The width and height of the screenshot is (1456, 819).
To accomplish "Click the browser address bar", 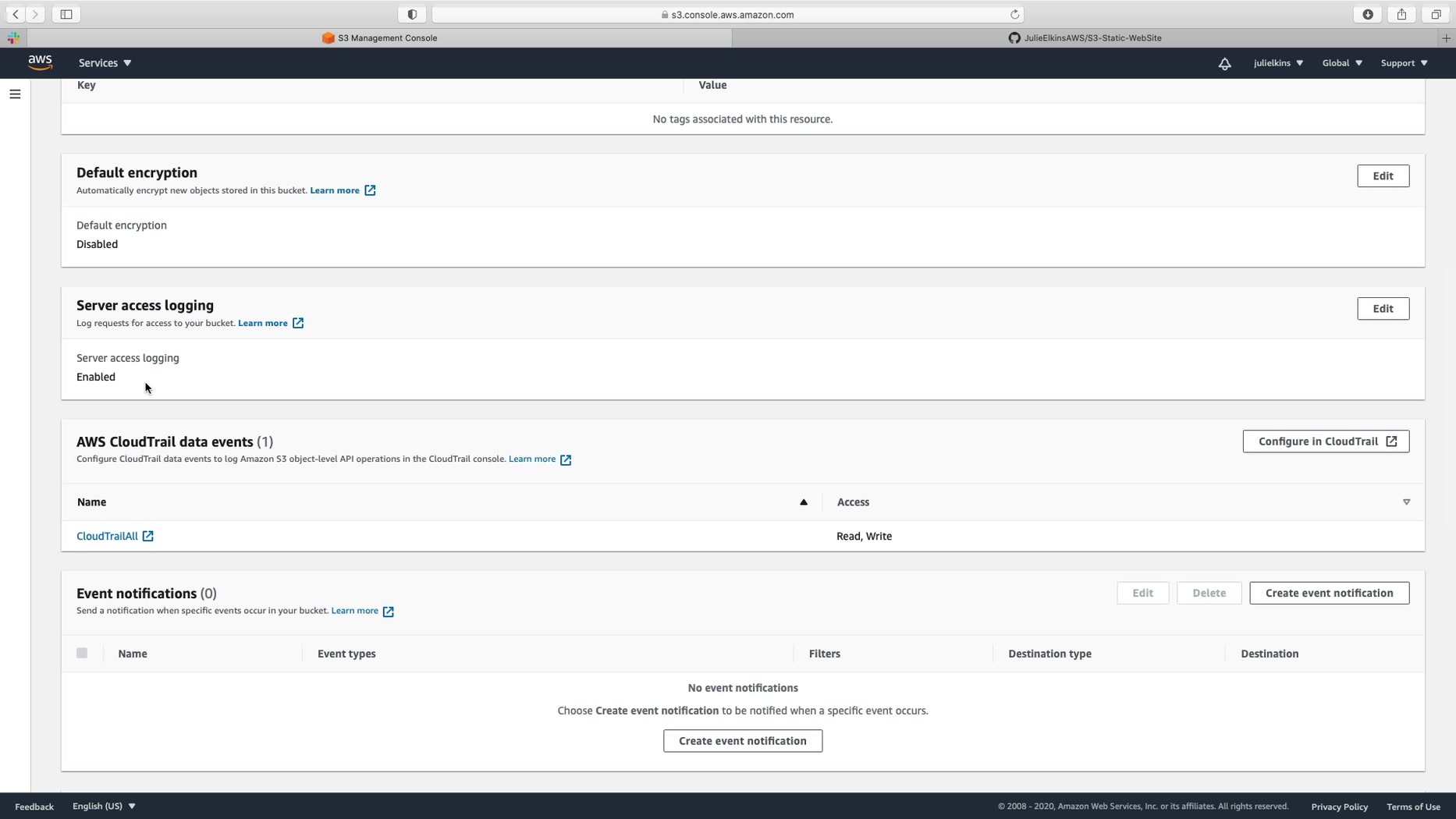I will (x=727, y=14).
